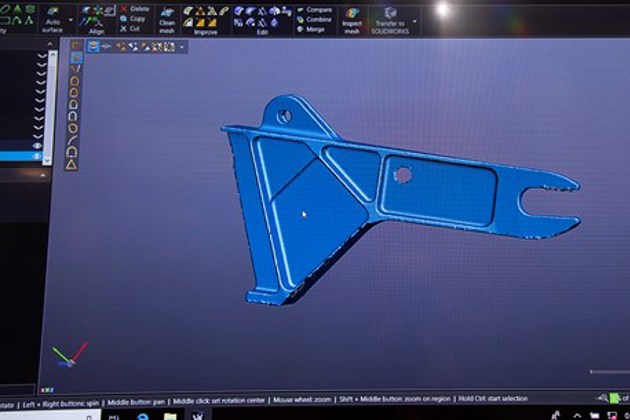Click the 'Middle button: pan' status text
Image resolution: width=630 pixels, height=420 pixels.
pyautogui.click(x=136, y=402)
